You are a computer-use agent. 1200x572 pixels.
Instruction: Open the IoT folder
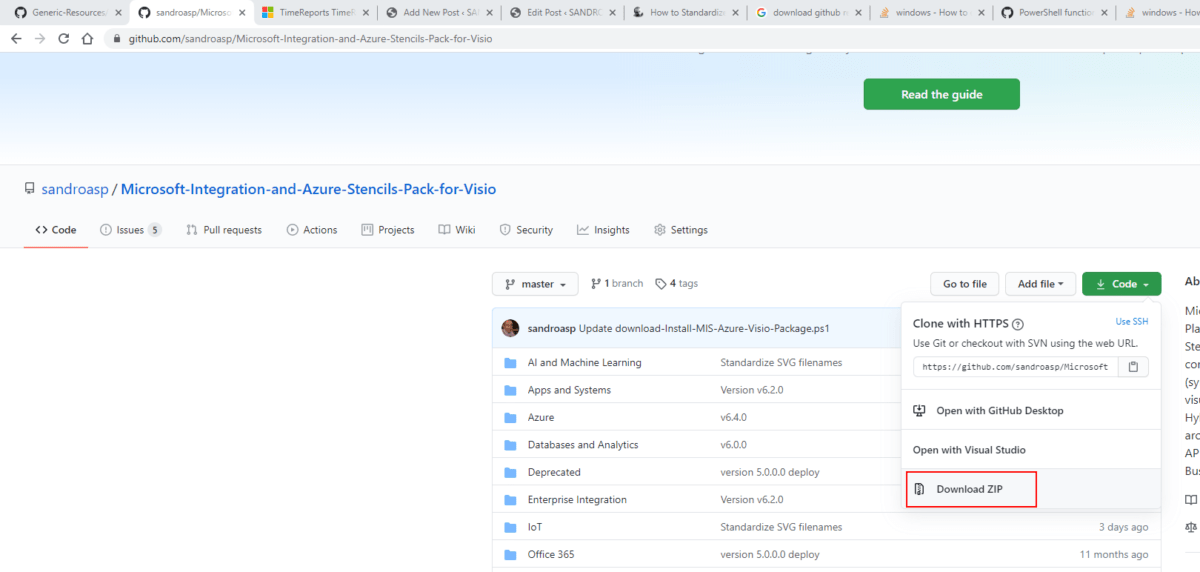pyautogui.click(x=535, y=527)
